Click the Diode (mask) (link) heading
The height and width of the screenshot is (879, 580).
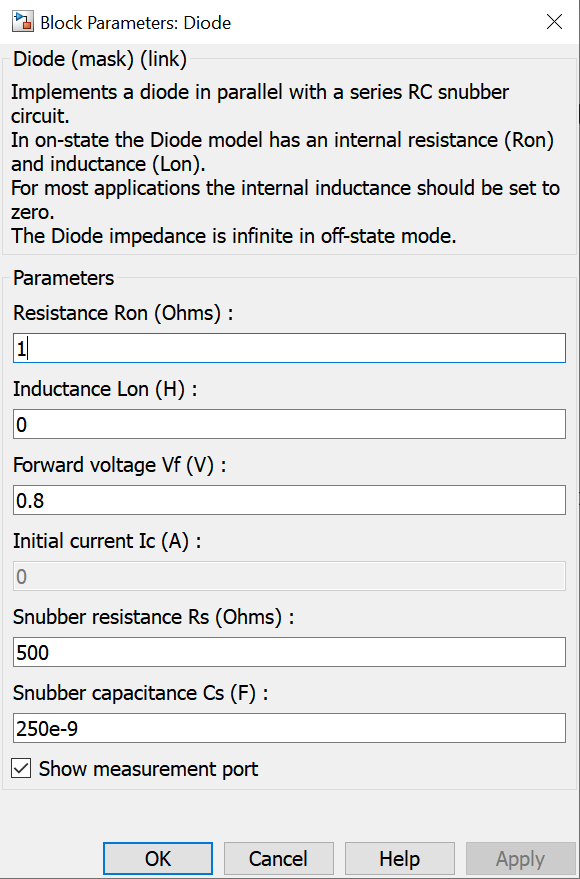(100, 59)
